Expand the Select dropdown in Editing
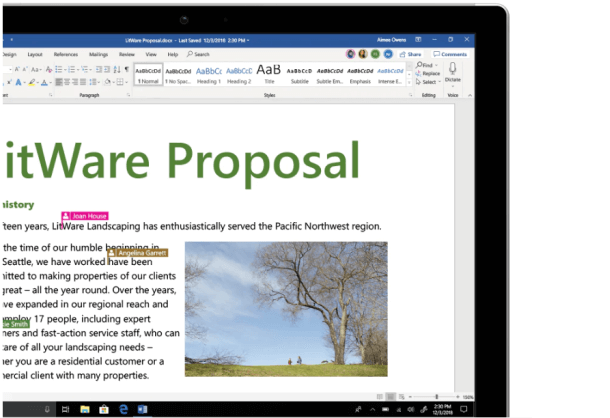 click(x=429, y=82)
